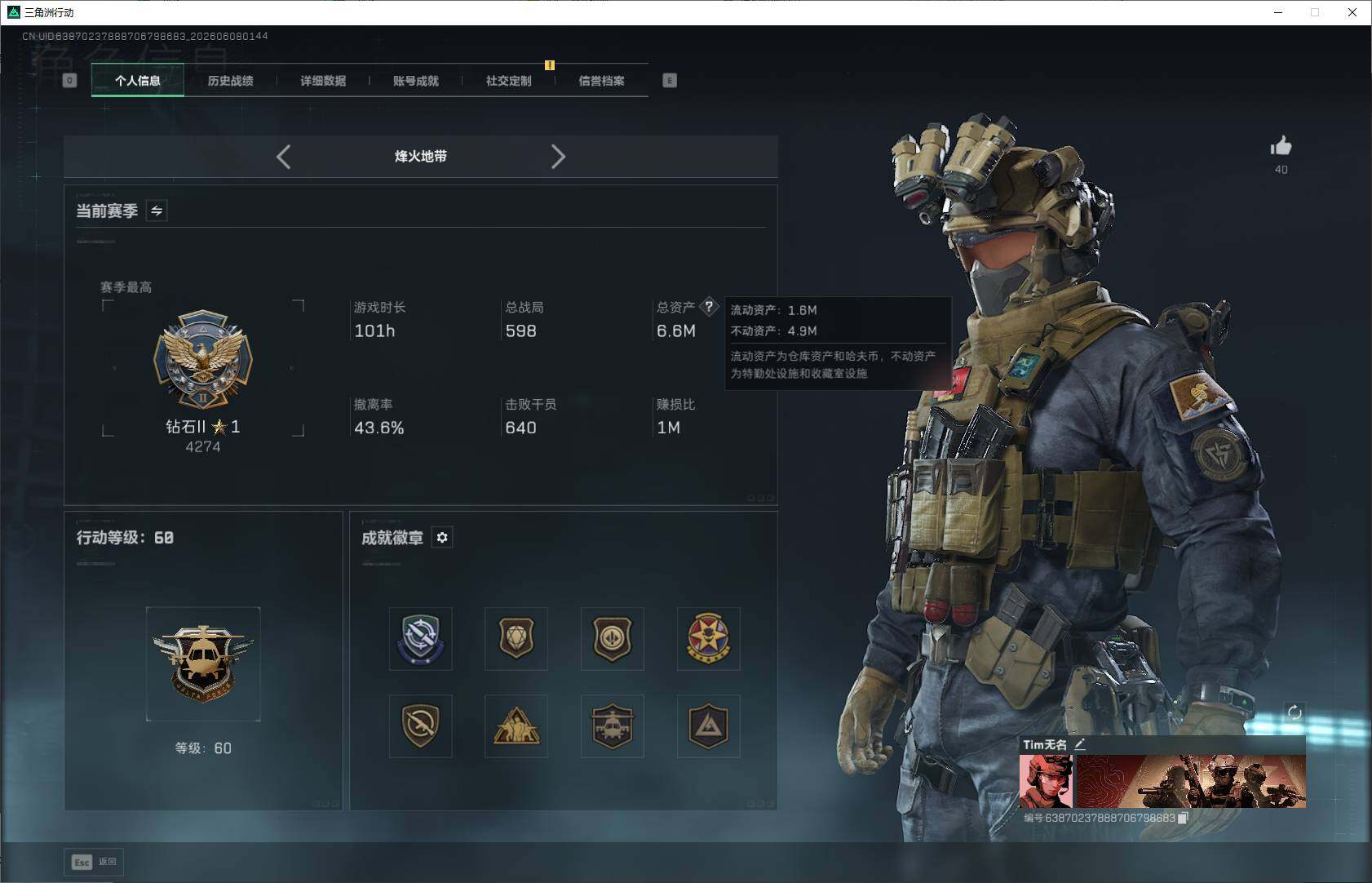Click the 总战局 value 598
This screenshot has height=883, width=1372.
click(x=520, y=331)
